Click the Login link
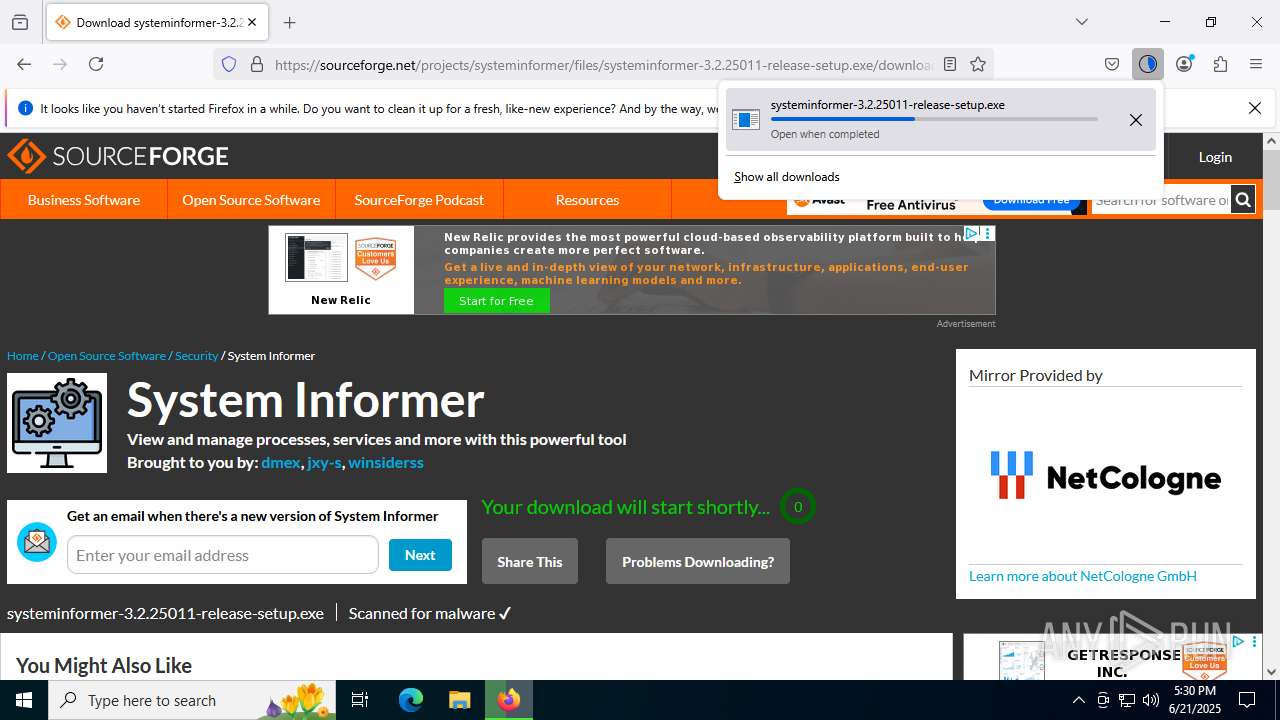1280x720 pixels. click(1215, 157)
